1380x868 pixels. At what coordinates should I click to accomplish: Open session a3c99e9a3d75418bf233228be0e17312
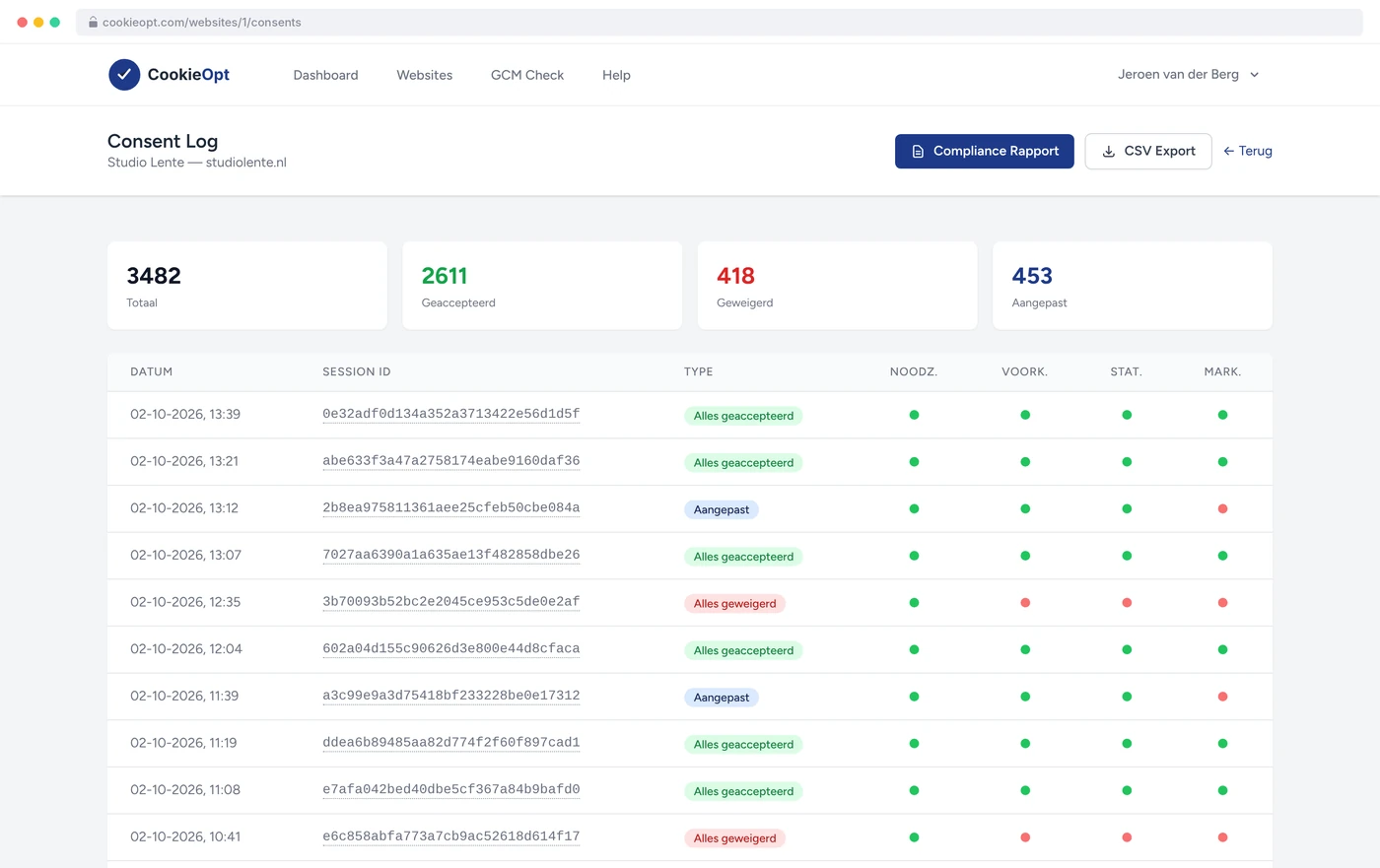451,696
